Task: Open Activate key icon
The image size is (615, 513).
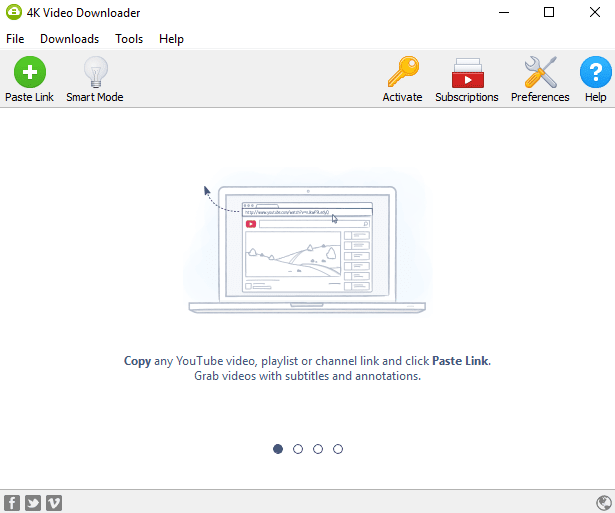Action: 402,80
